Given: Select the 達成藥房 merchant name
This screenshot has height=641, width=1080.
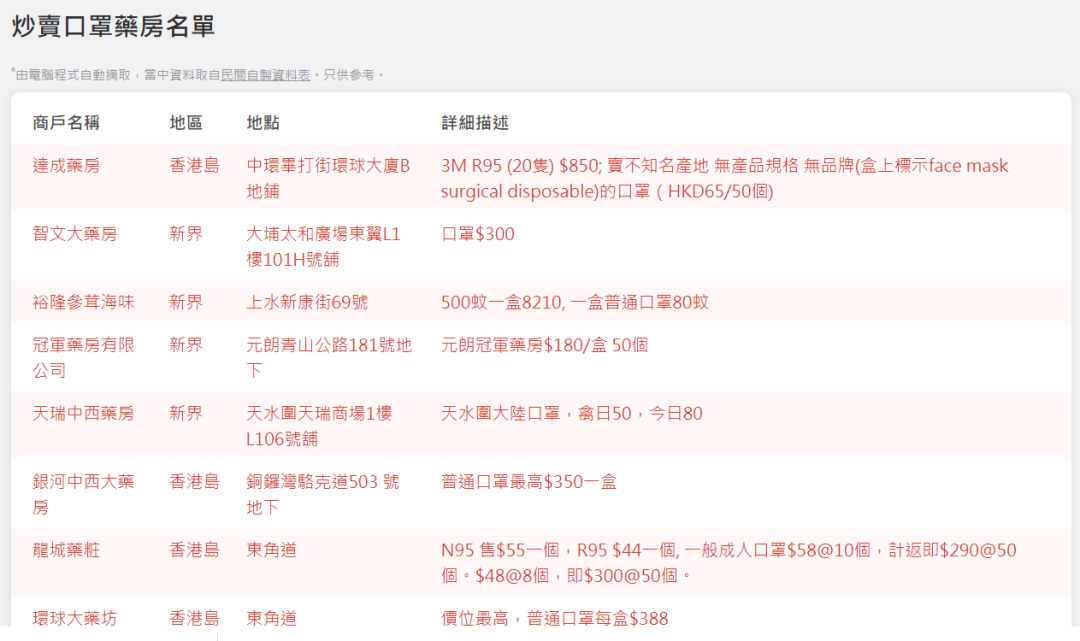Looking at the screenshot, I should (66, 165).
